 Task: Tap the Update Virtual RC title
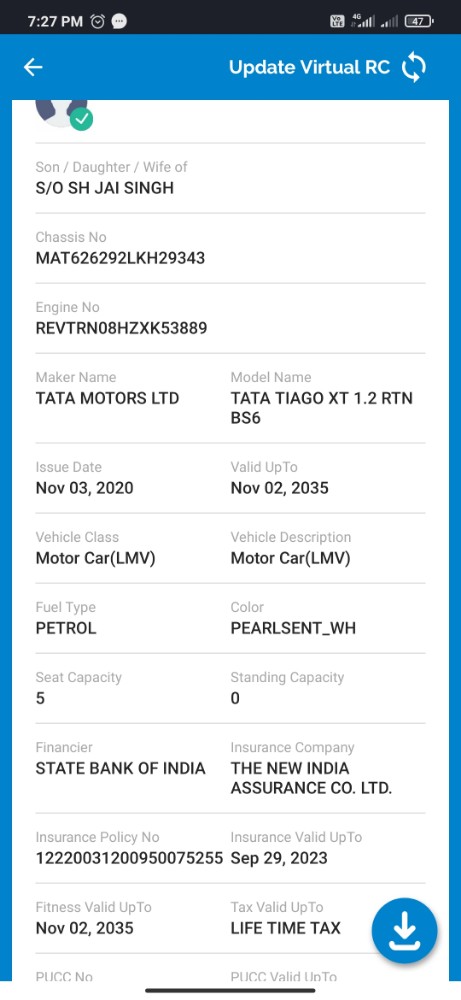point(309,68)
